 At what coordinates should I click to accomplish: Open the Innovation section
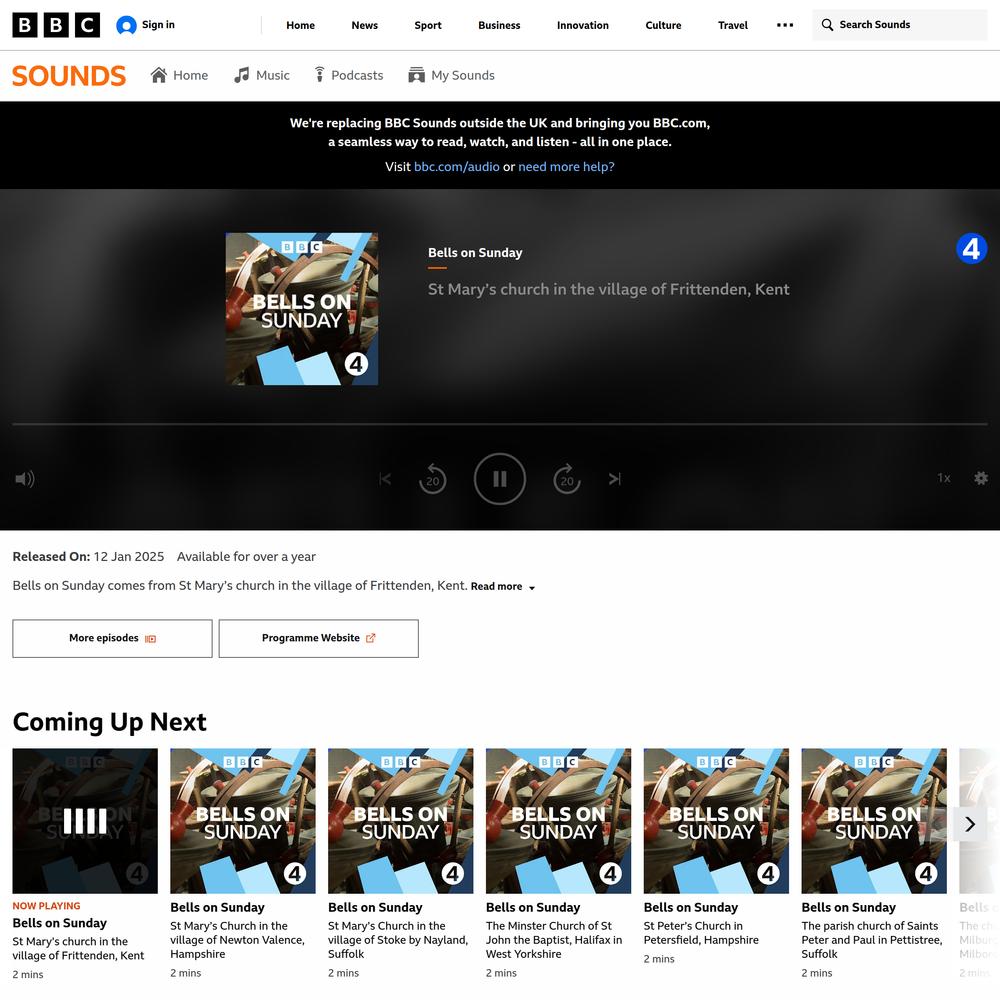click(x=582, y=26)
